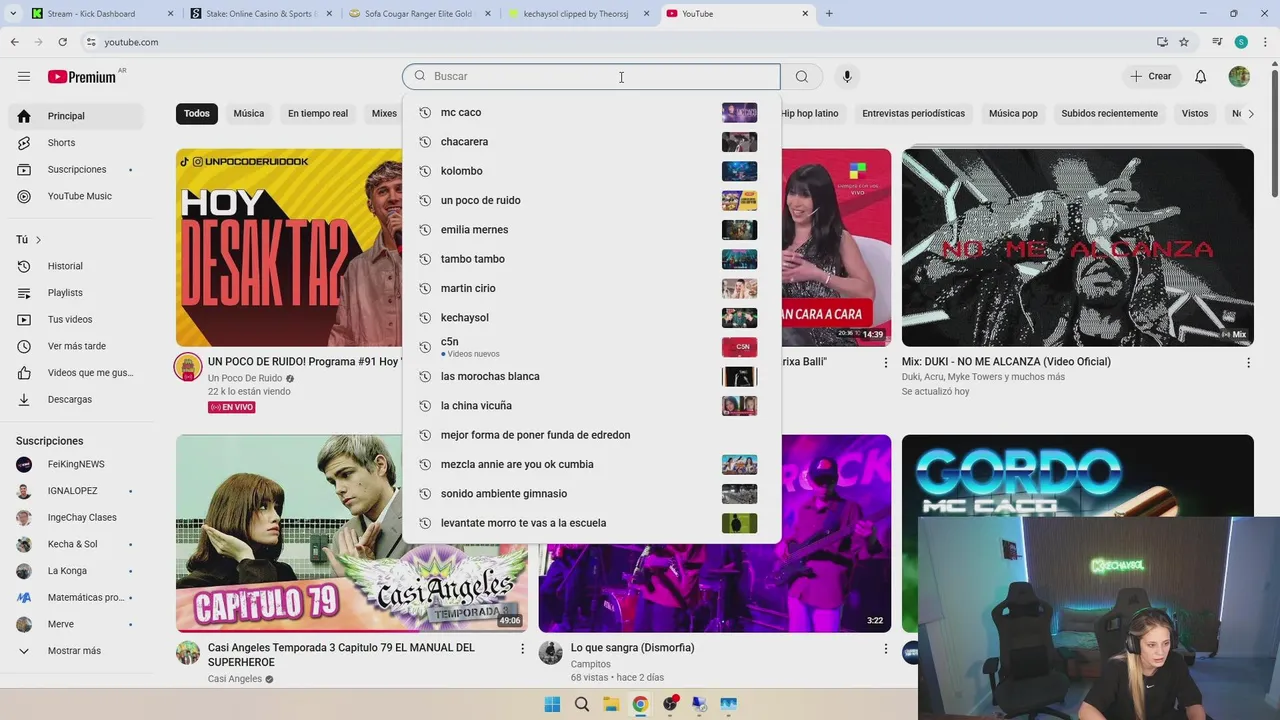Open IGNALOPEZ subscription channel

76,491
